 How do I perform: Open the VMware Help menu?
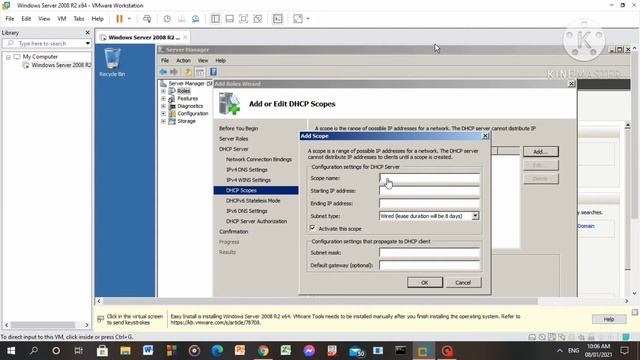click(x=98, y=19)
